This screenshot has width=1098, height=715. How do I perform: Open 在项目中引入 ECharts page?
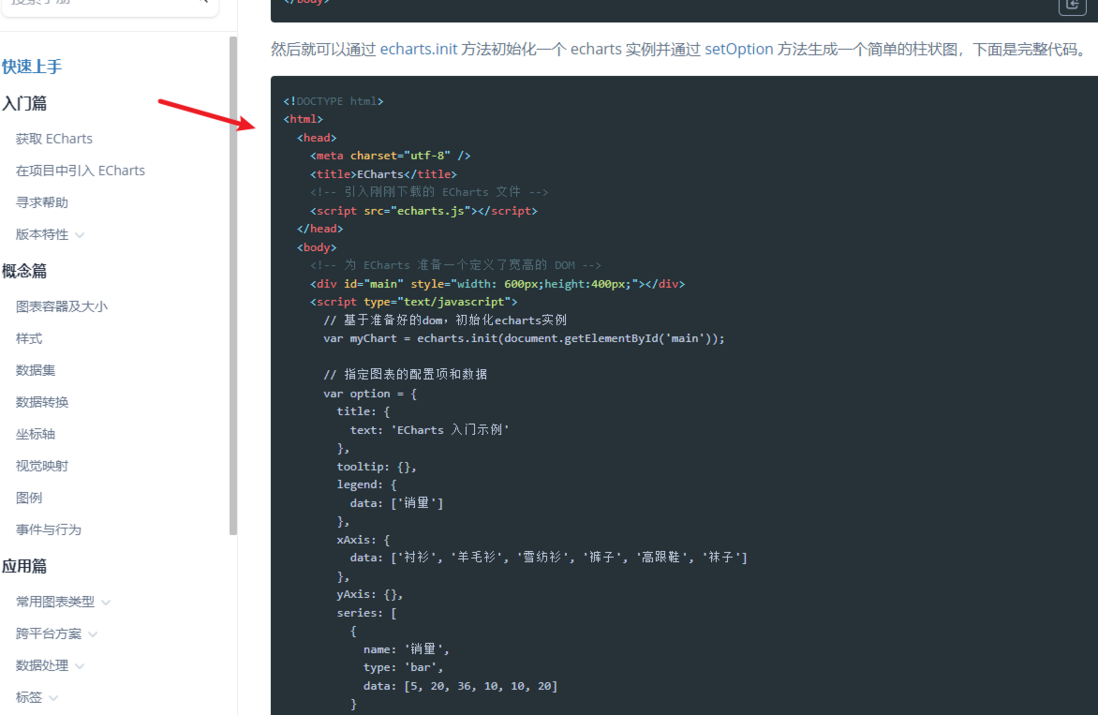coord(81,170)
